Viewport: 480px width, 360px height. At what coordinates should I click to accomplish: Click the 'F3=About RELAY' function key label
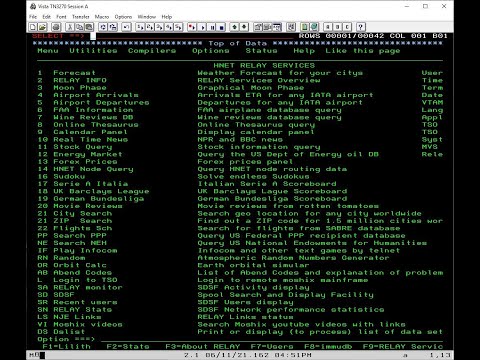[x=203, y=347]
